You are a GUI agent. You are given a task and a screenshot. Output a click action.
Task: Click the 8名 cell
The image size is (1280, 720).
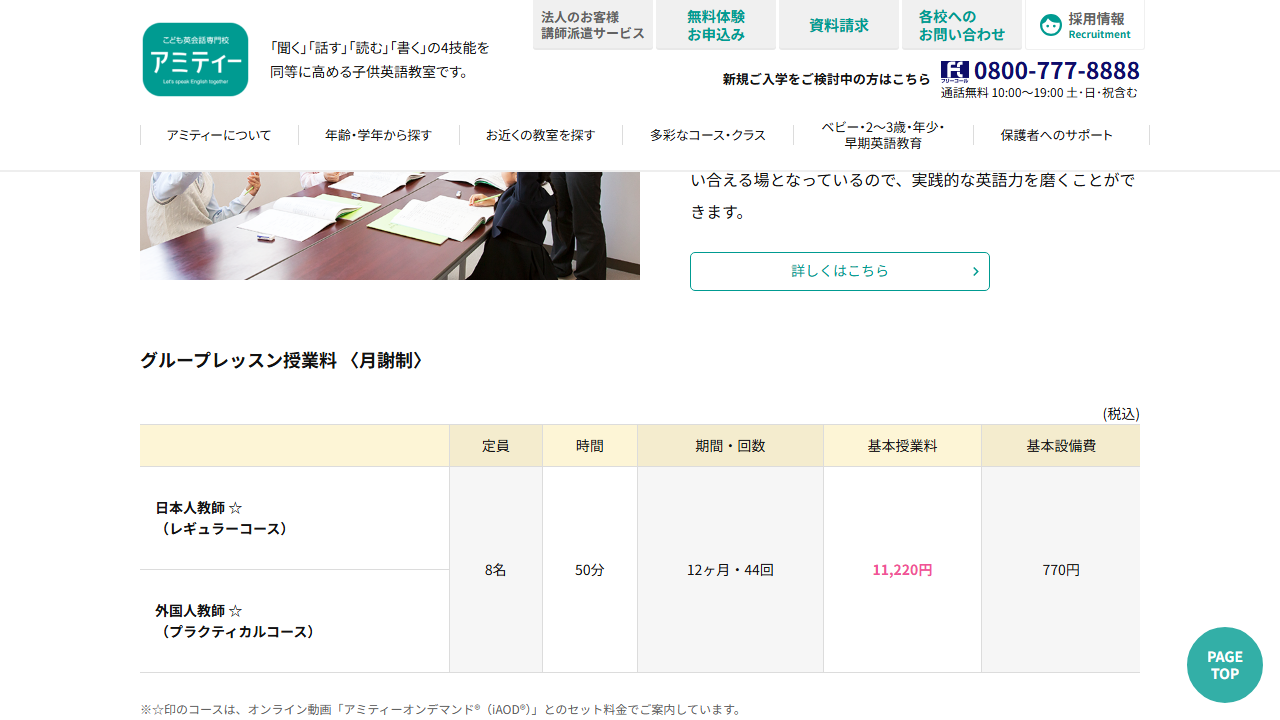(496, 570)
